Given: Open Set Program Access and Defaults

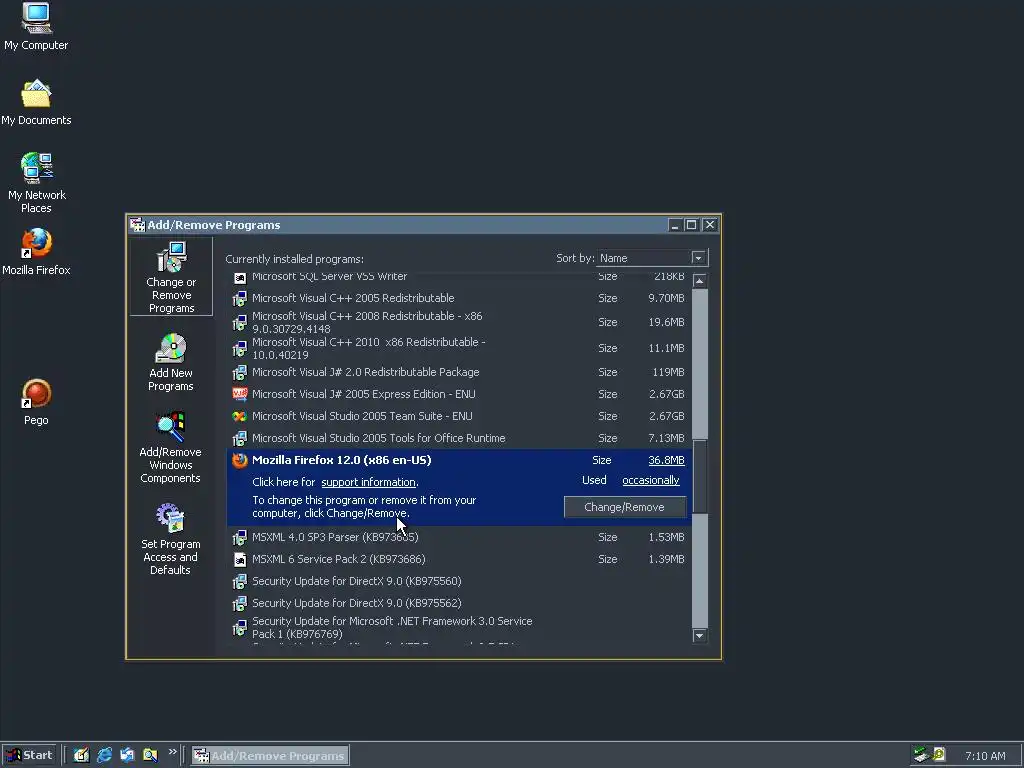Looking at the screenshot, I should tap(170, 539).
